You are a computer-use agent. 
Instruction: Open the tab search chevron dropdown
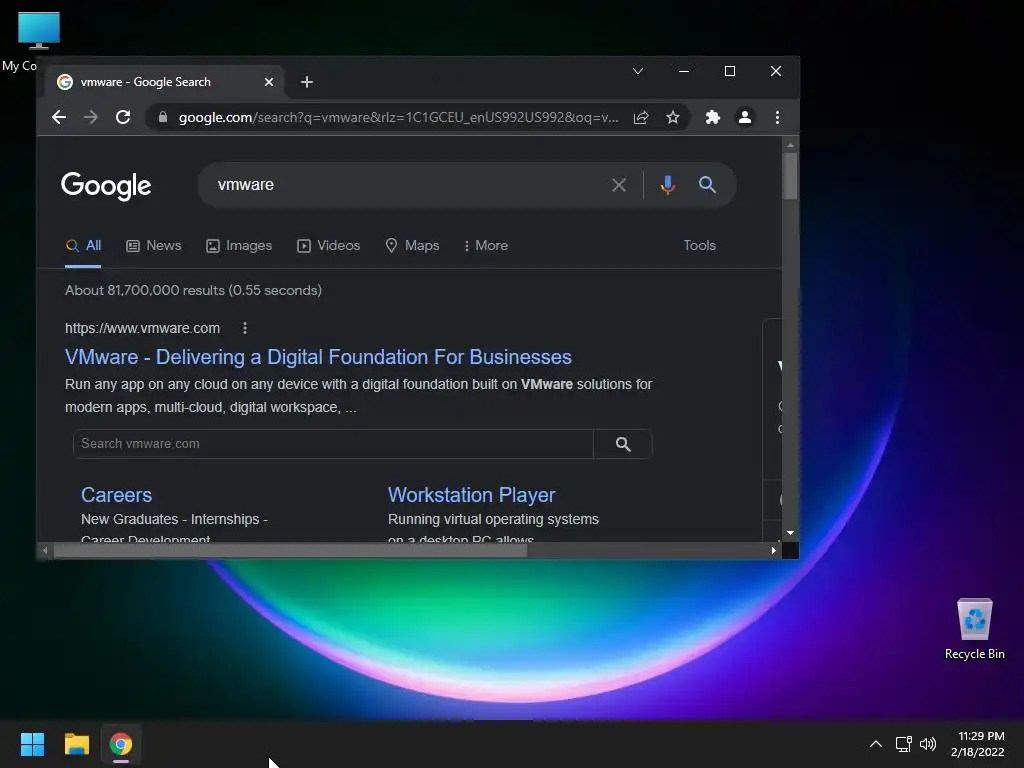pos(638,71)
